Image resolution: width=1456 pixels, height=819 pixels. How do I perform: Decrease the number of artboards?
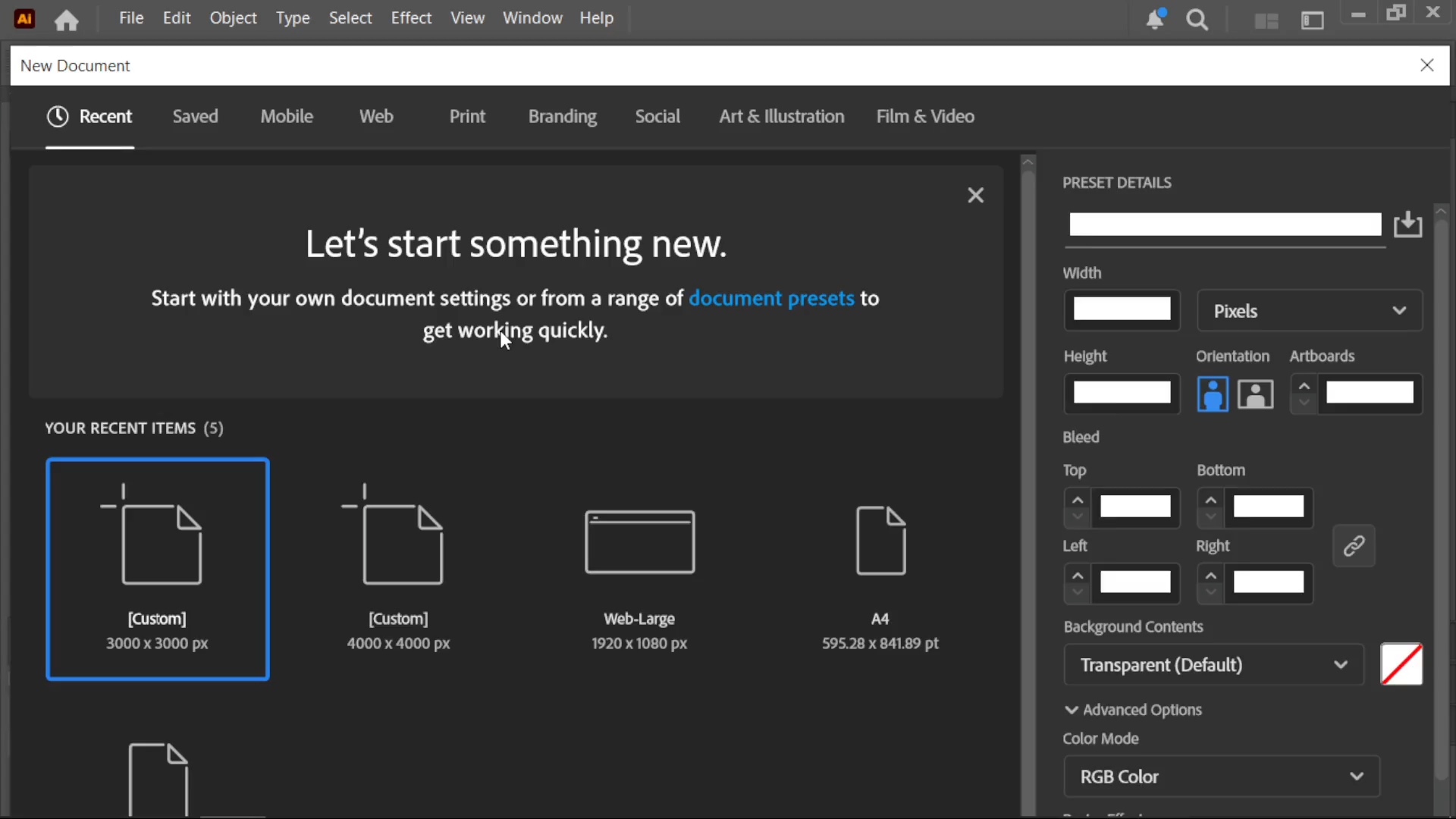1304,403
